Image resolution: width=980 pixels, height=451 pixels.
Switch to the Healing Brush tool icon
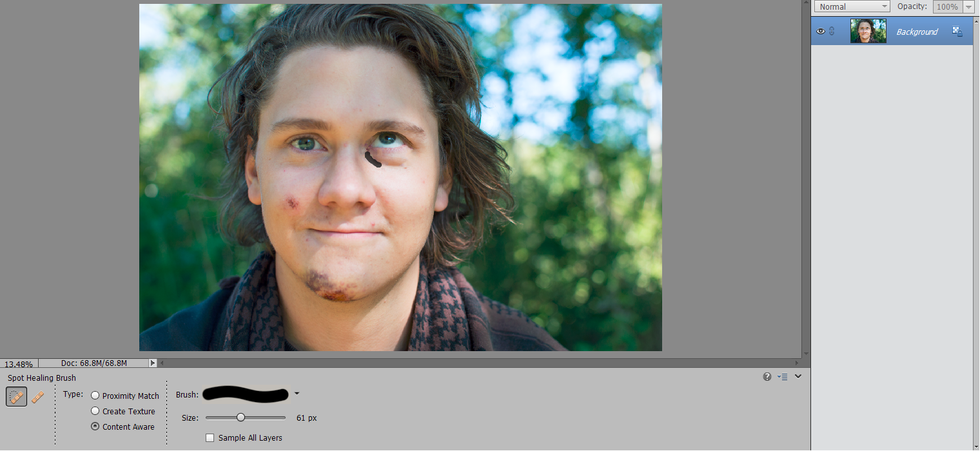38,397
